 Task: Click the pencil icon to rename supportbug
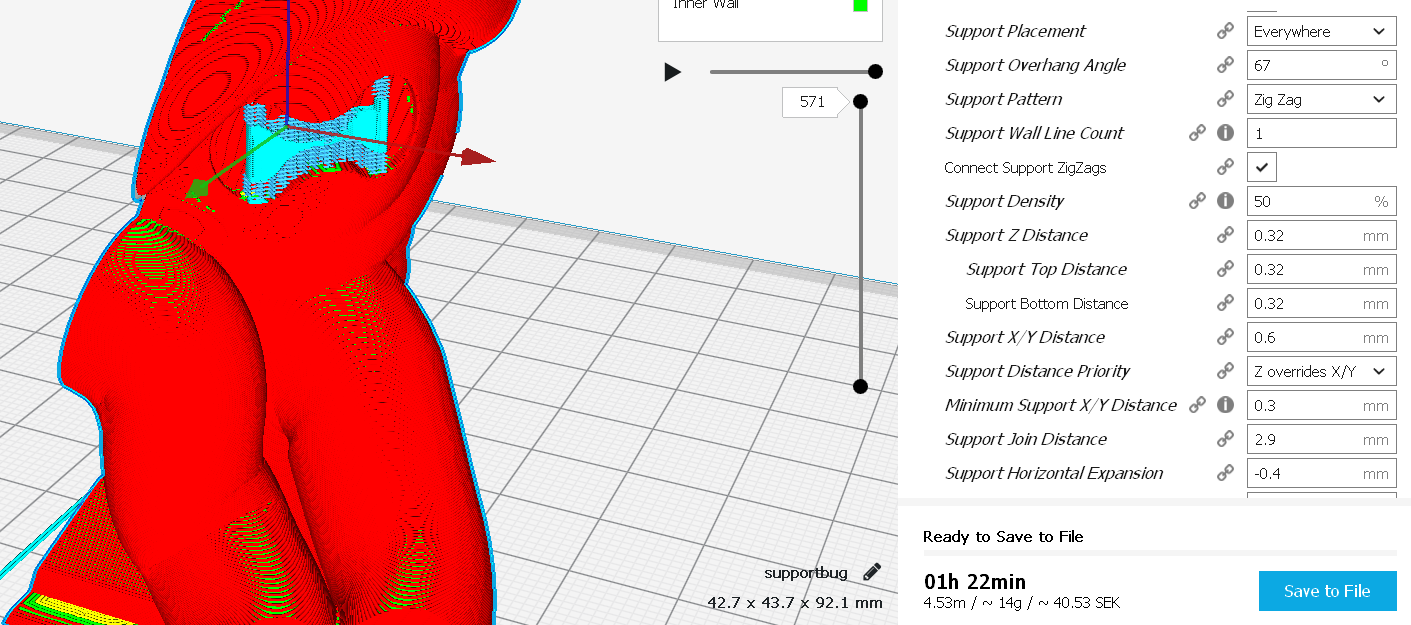click(x=872, y=572)
